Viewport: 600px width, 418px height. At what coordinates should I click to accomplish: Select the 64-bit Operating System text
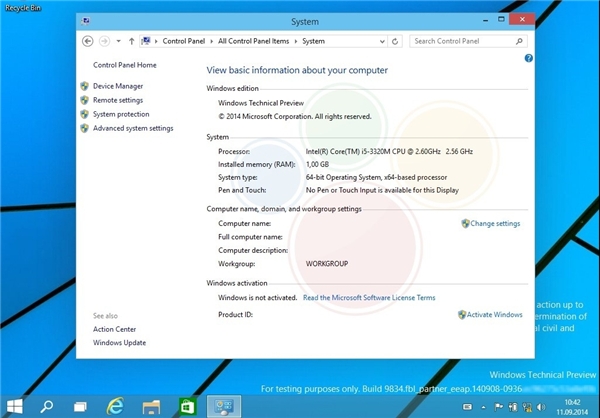tap(376, 178)
